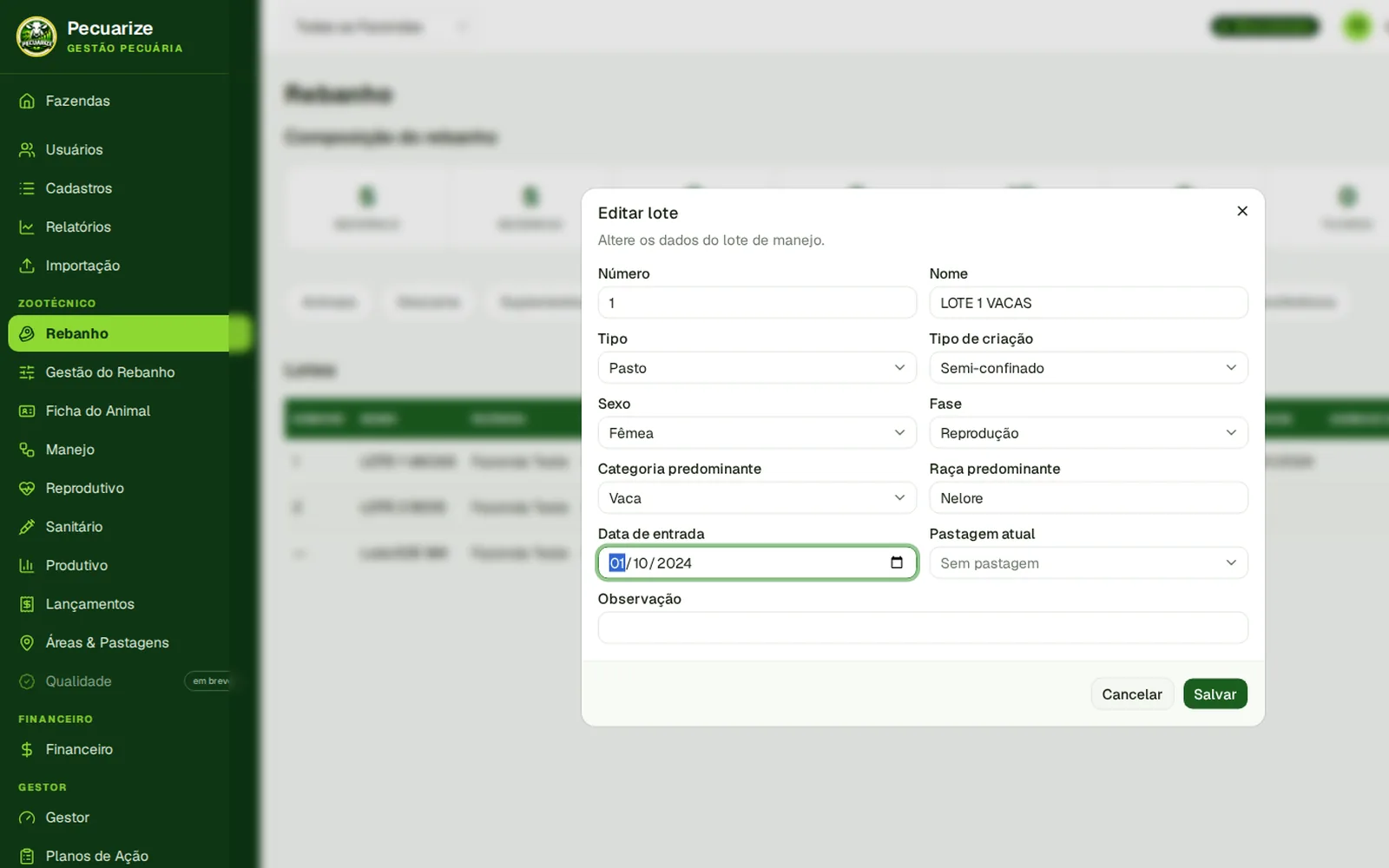
Task: Open Pastagem atual dropdown
Action: point(1089,563)
